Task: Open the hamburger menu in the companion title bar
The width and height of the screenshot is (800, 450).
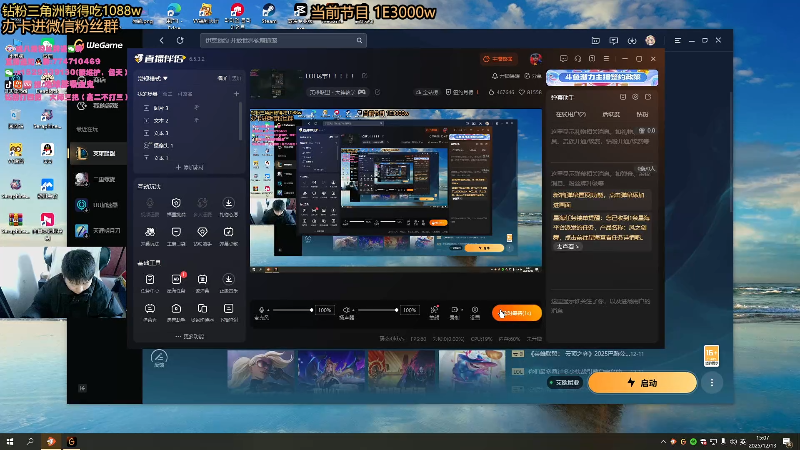Action: pos(606,59)
